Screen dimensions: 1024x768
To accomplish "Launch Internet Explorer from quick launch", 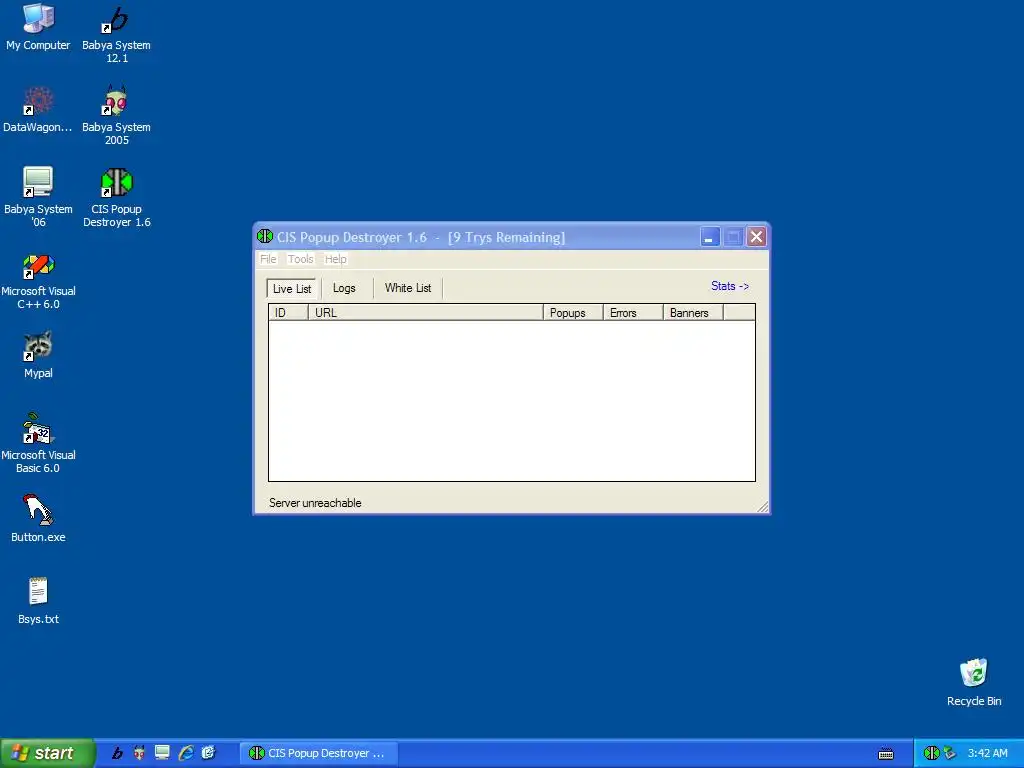I will [185, 753].
